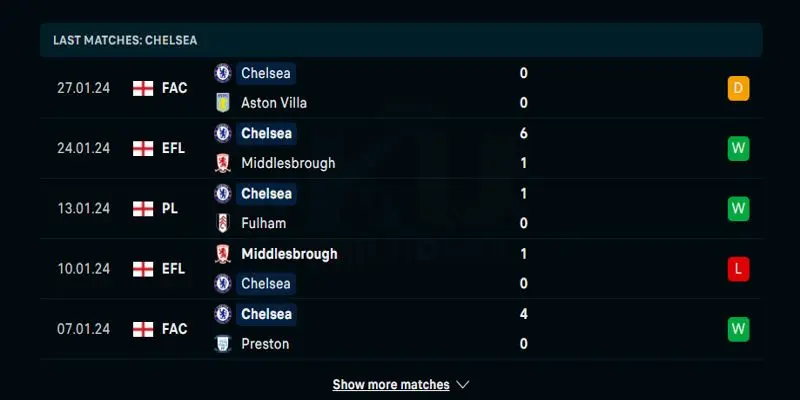The image size is (800, 400).
Task: Open Fulham team link
Action: click(x=263, y=223)
